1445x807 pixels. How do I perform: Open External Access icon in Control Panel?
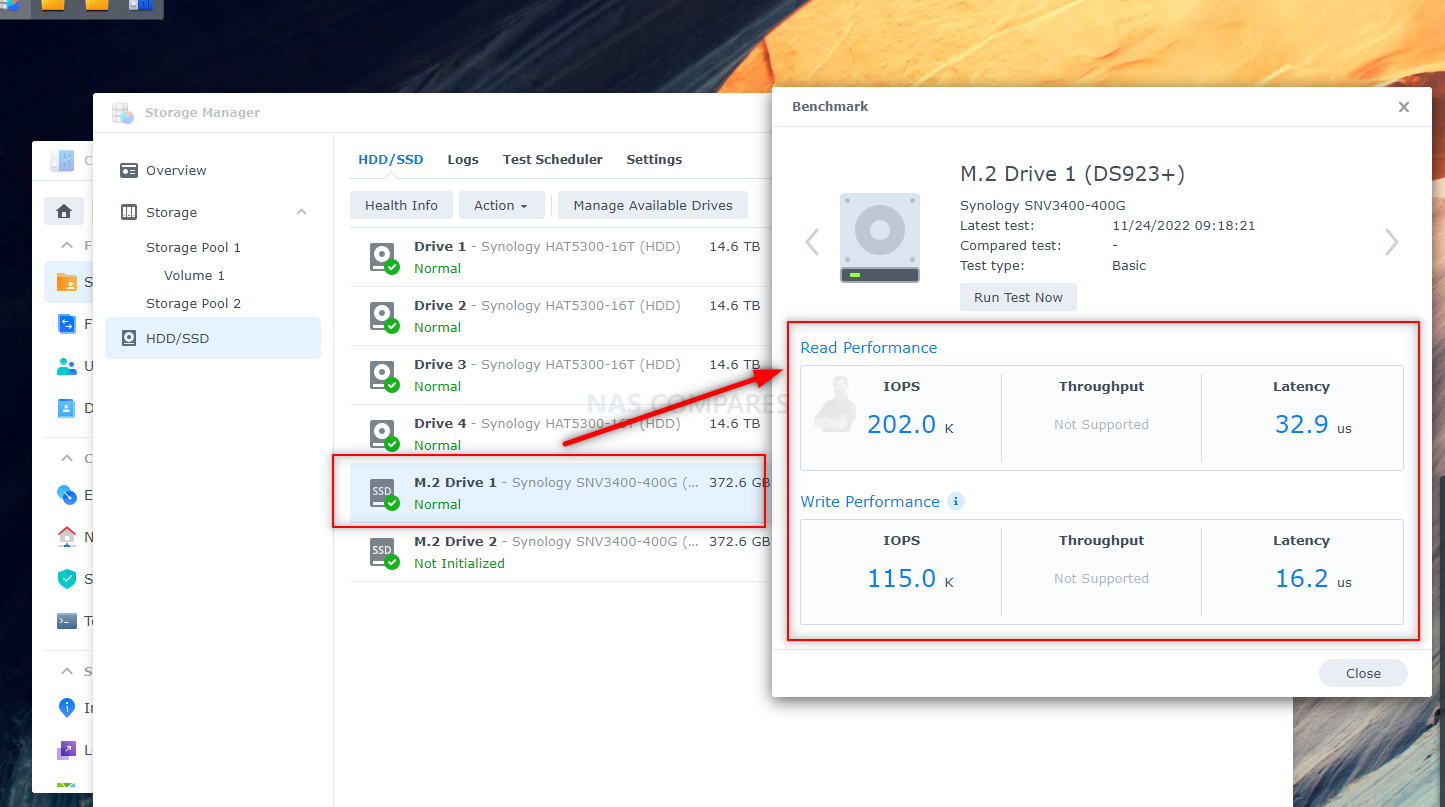67,495
